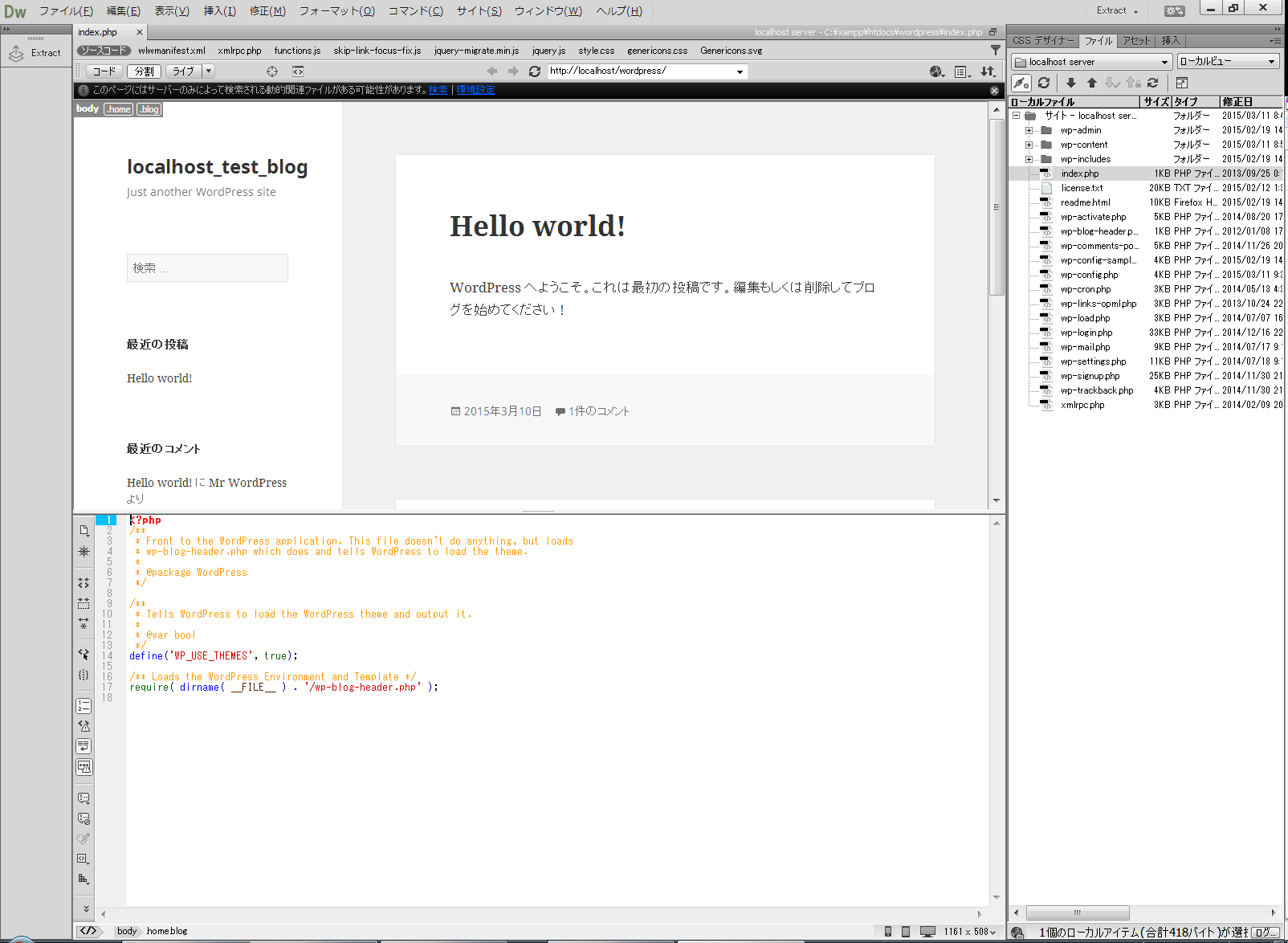Screen dimensions: 1288x943
Task: Toggle Live view (ライブ)
Action: point(184,71)
